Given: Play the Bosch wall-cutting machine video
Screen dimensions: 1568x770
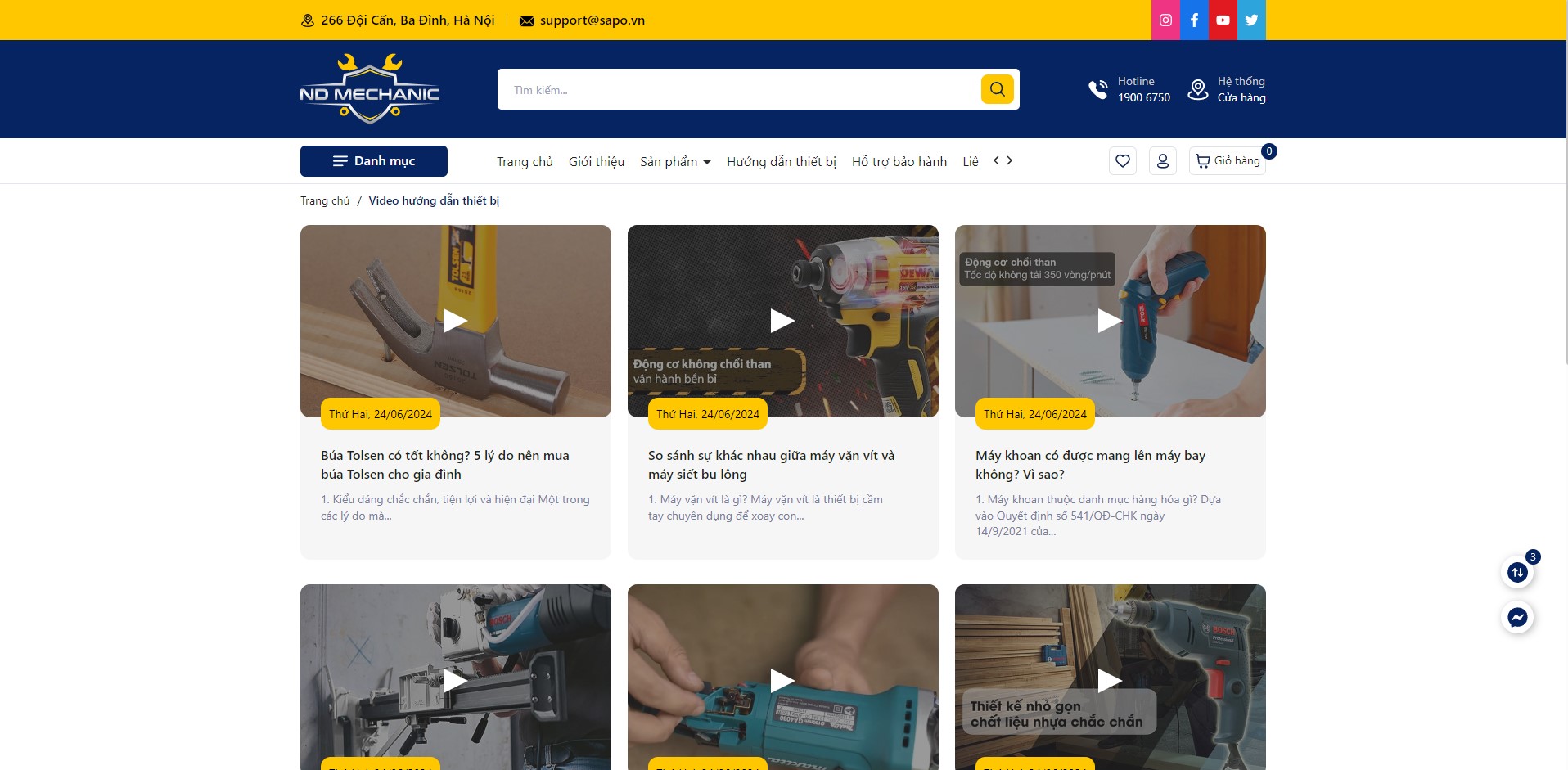Looking at the screenshot, I should click(455, 680).
